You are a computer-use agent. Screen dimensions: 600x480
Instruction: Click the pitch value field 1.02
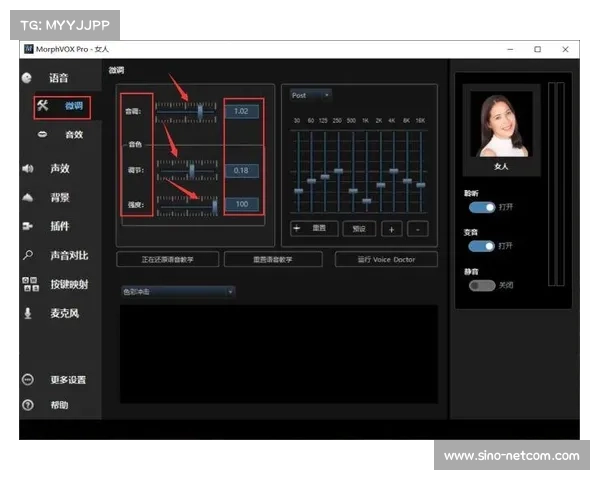point(241,111)
